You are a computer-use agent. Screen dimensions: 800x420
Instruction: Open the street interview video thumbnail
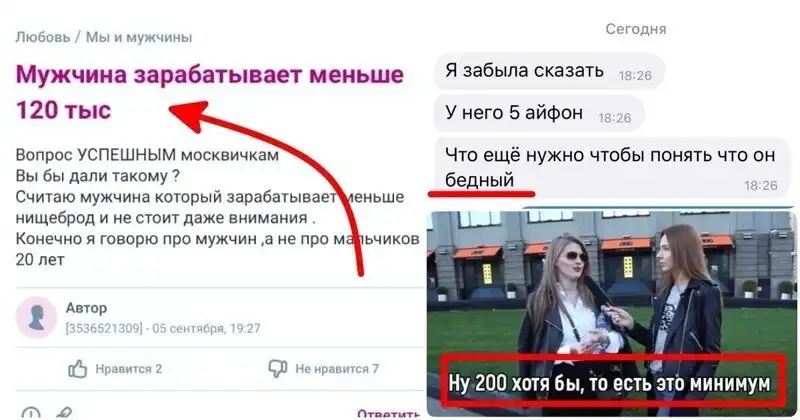coord(611,313)
